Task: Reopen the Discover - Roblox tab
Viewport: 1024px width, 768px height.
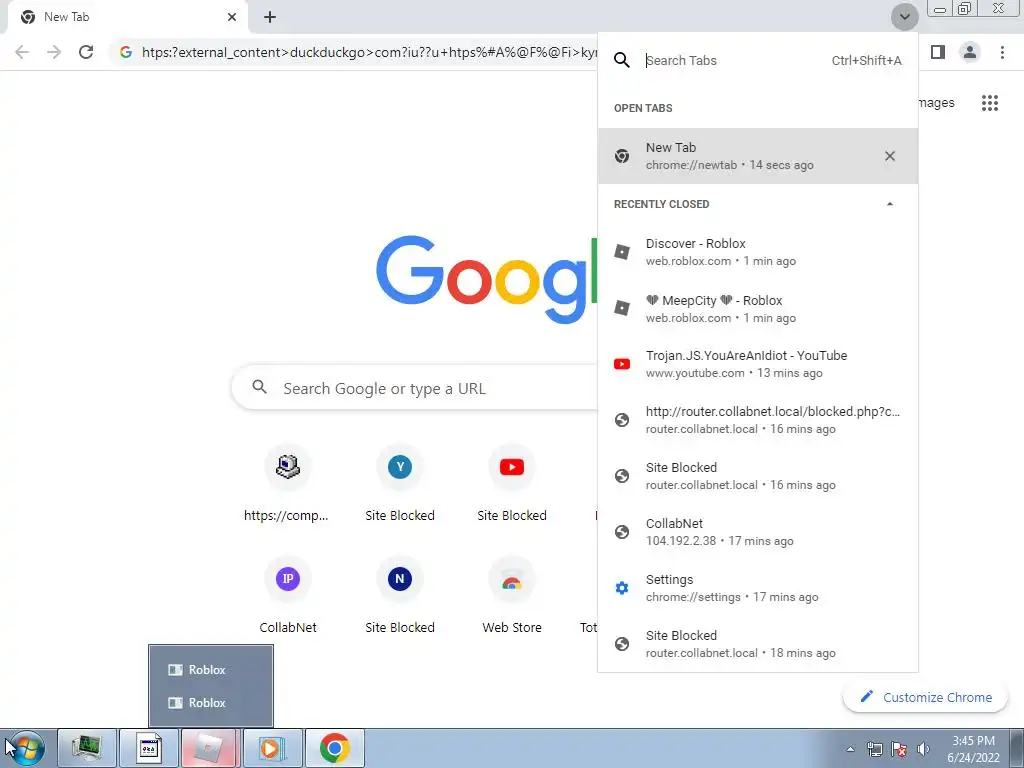Action: pyautogui.click(x=758, y=252)
